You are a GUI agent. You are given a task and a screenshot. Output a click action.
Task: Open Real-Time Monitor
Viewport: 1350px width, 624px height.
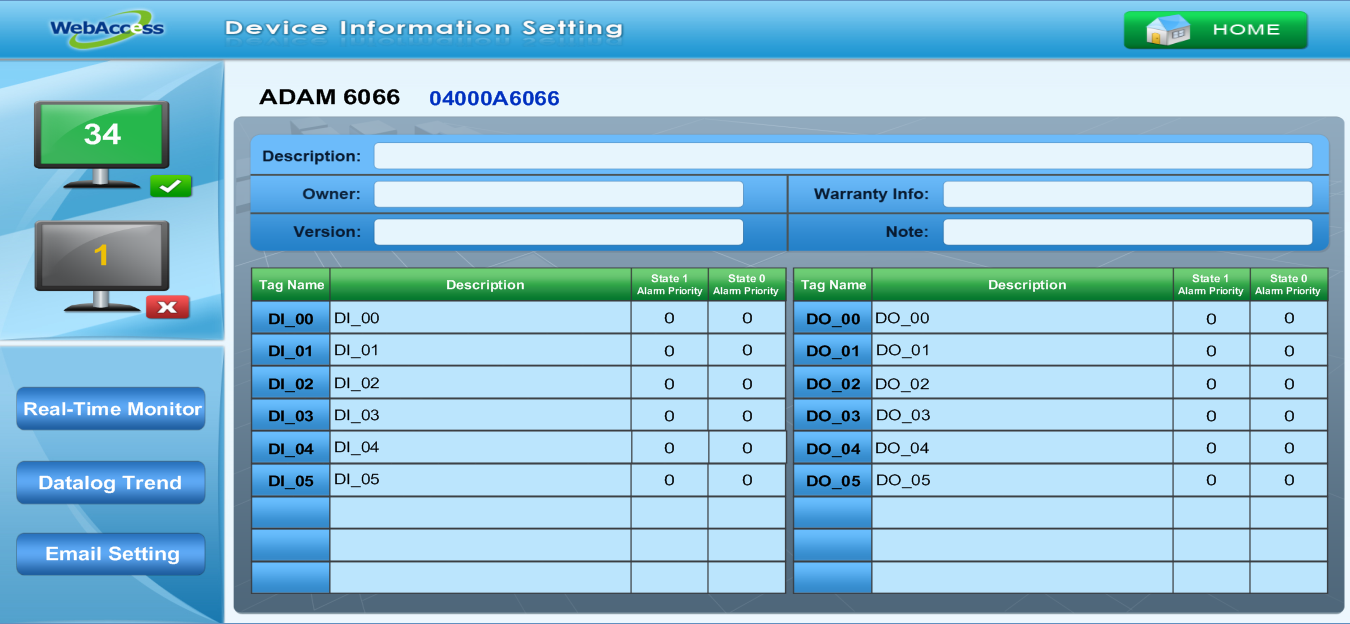tap(111, 409)
